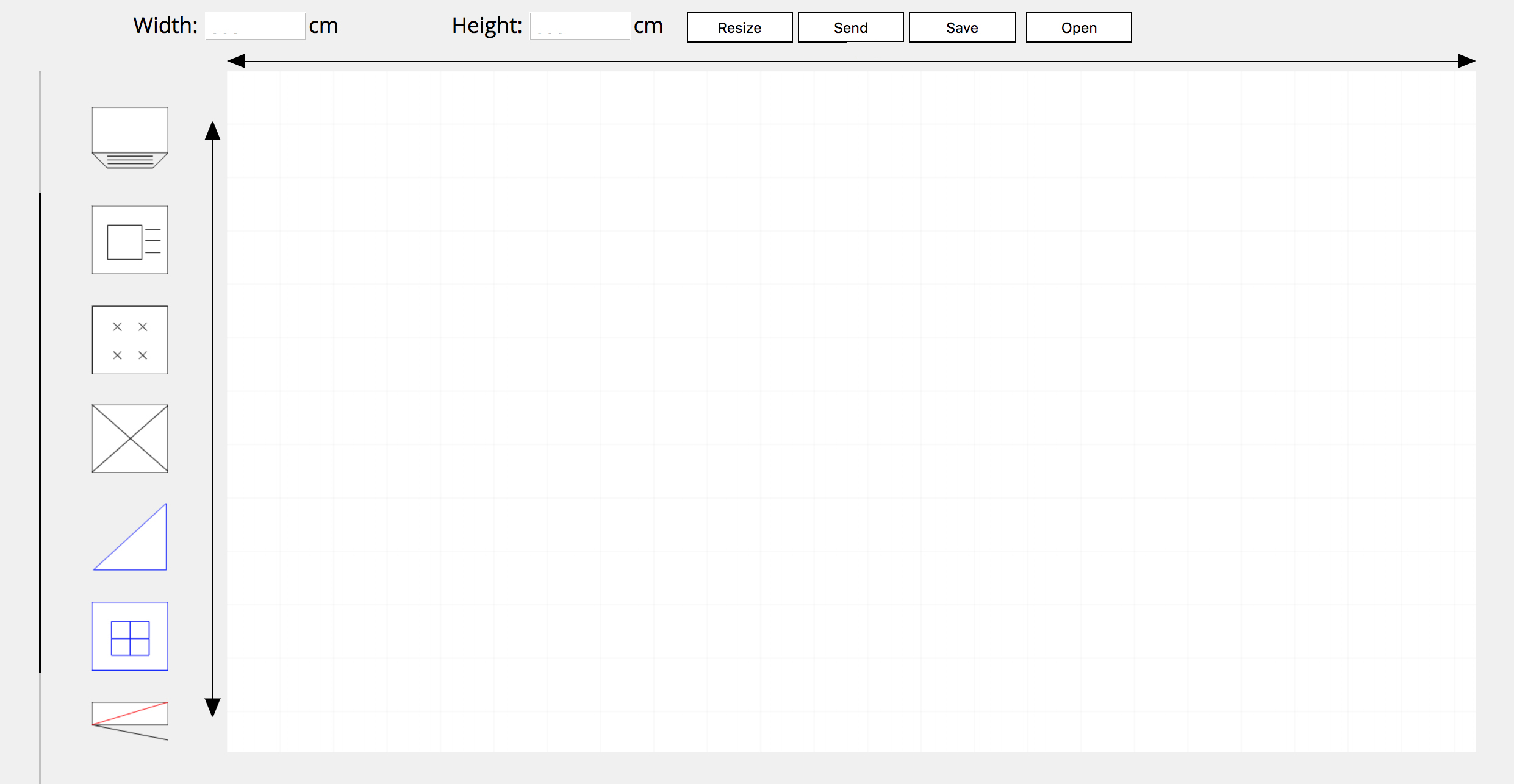Image resolution: width=1514 pixels, height=784 pixels.
Task: Select the air conditioner unit shape
Action: coord(130,138)
